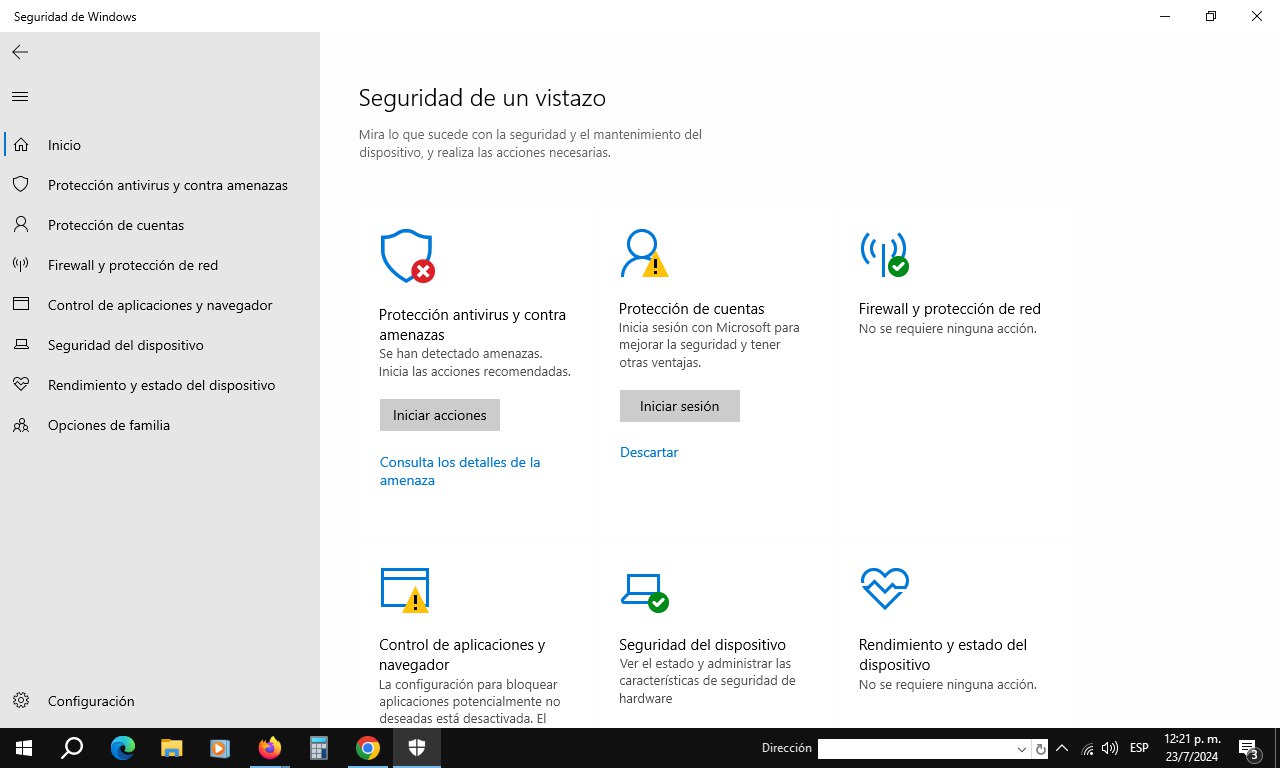1280x768 pixels.
Task: Open the hamburger navigation menu
Action: pos(20,96)
